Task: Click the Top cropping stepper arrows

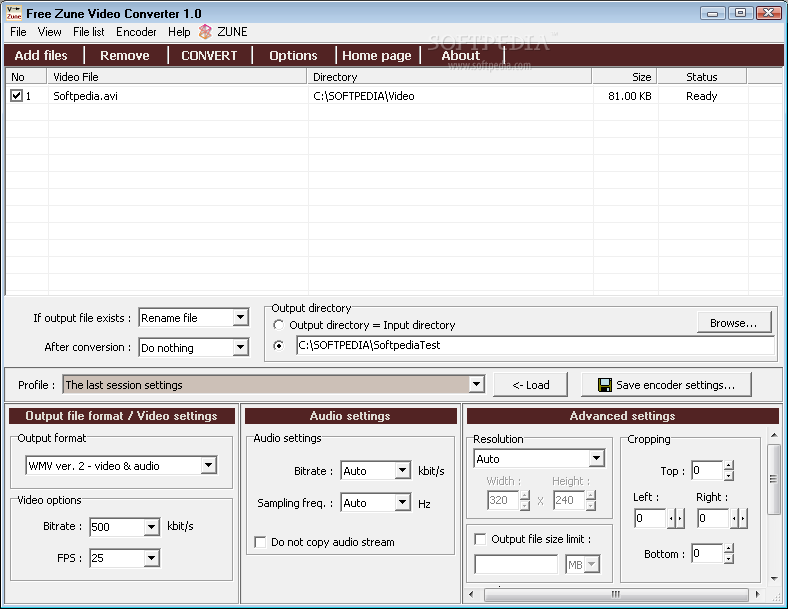Action: click(729, 470)
